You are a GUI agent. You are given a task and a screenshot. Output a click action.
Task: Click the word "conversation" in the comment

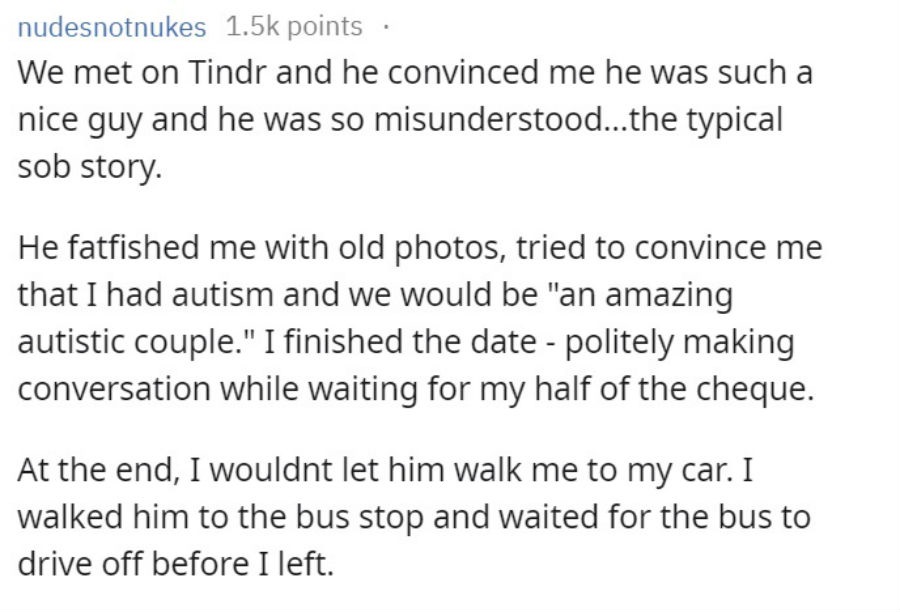(x=114, y=389)
